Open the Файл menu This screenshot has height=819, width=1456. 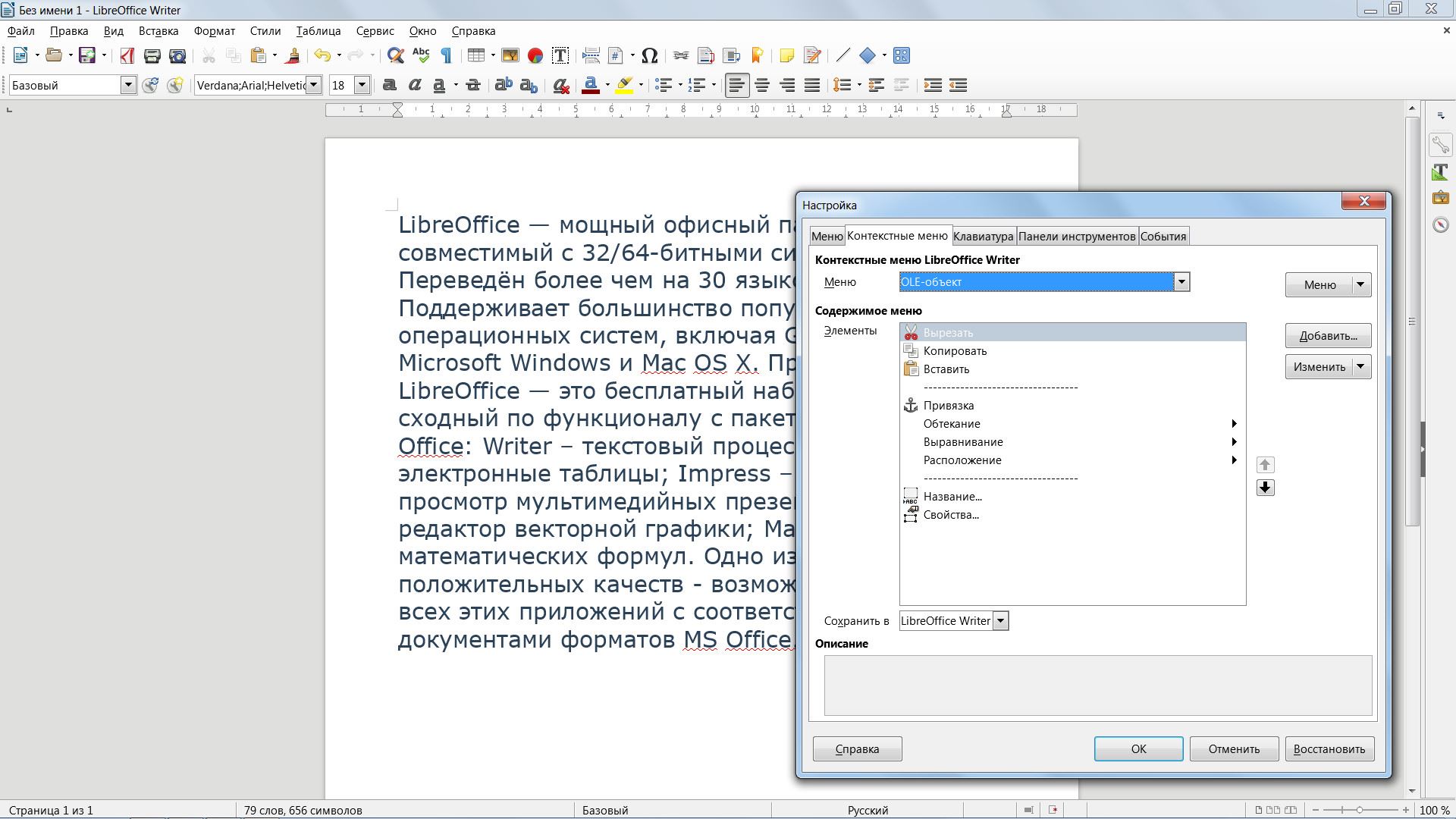pos(21,31)
